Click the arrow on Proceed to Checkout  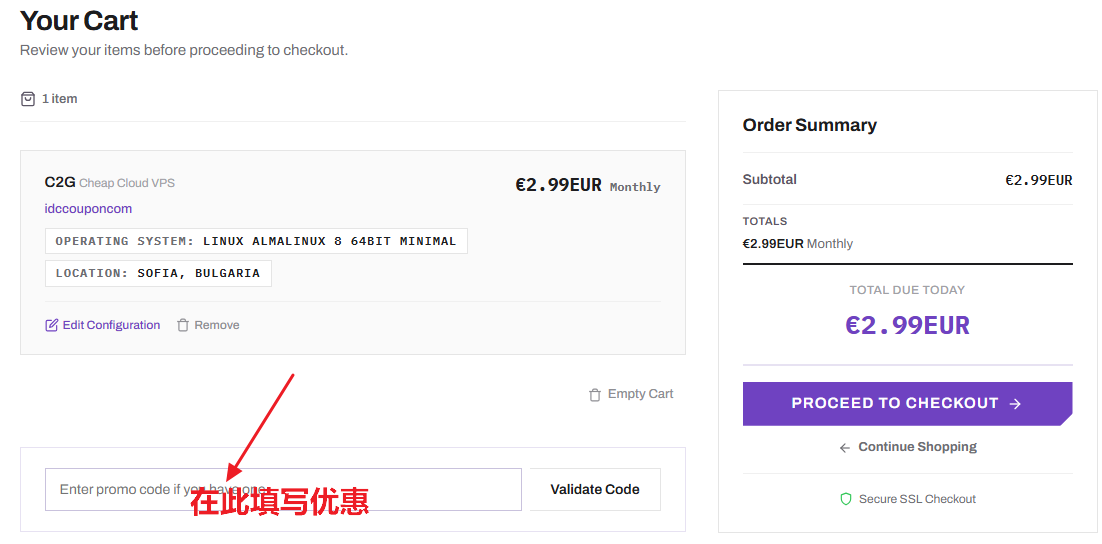pos(1014,403)
